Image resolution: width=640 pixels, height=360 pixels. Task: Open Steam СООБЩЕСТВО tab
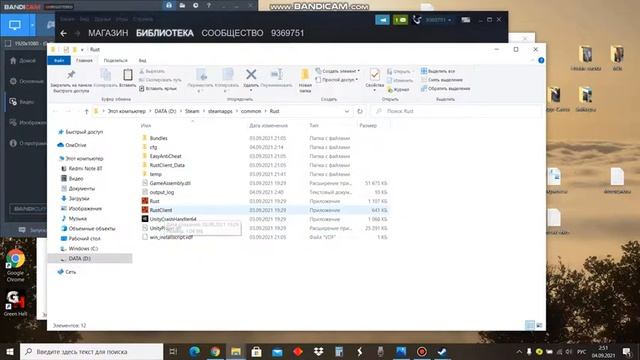tap(232, 33)
